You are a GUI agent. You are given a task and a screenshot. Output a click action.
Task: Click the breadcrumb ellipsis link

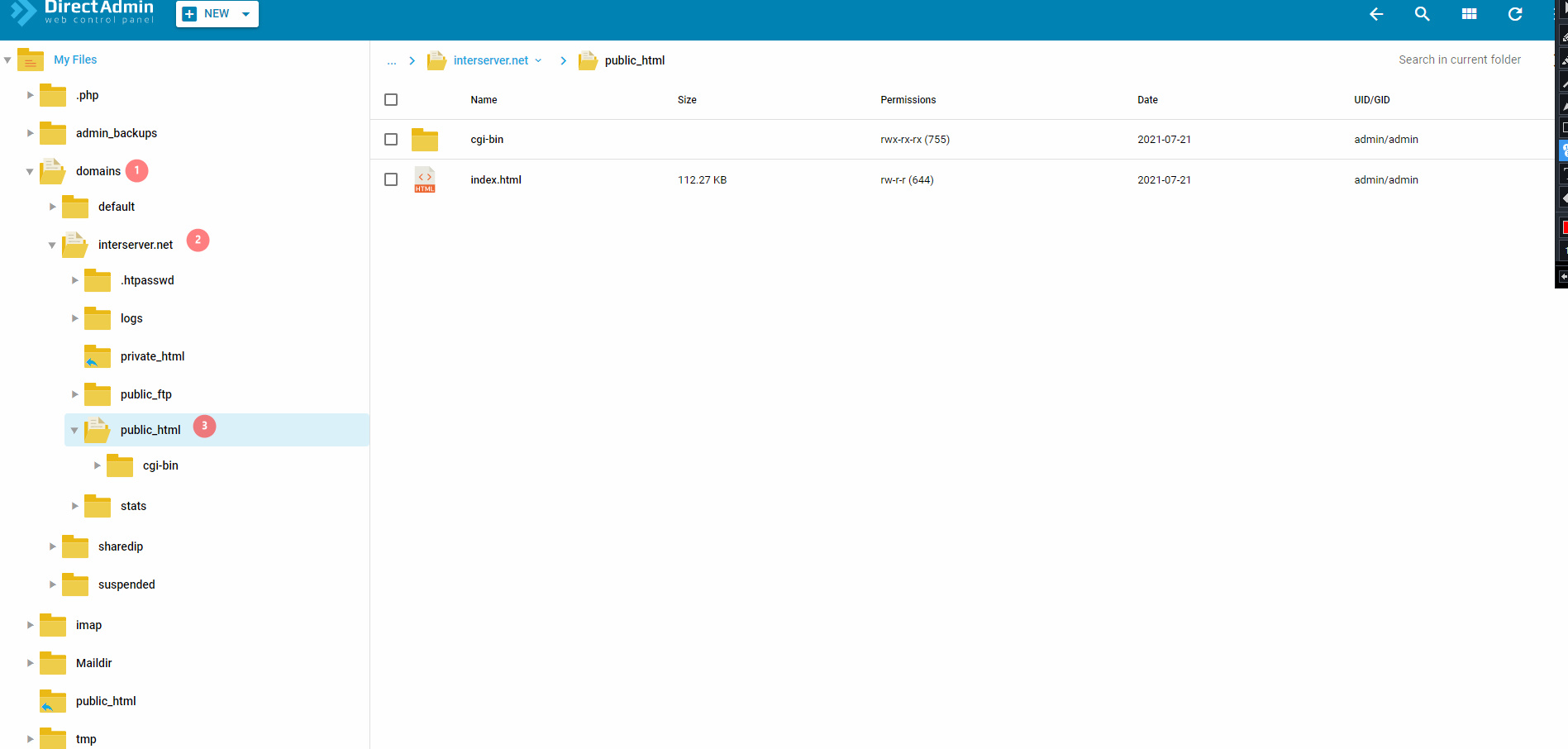coord(392,61)
